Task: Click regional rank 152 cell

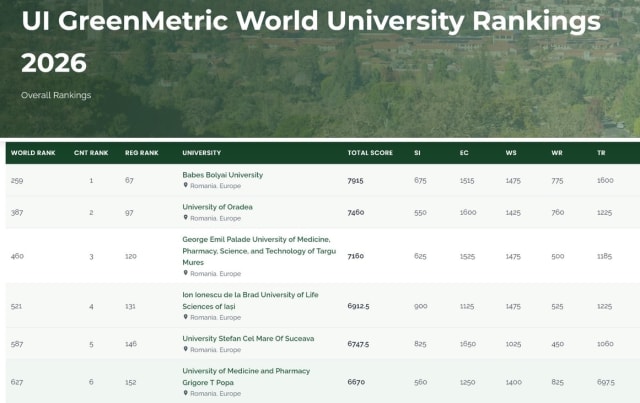Action: click(x=131, y=382)
